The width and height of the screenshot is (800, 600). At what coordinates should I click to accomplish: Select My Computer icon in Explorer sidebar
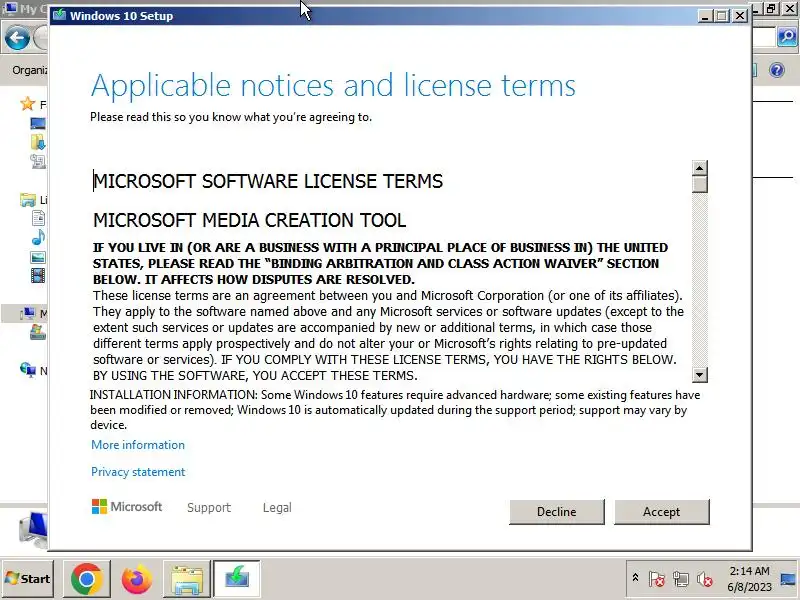pyautogui.click(x=28, y=313)
